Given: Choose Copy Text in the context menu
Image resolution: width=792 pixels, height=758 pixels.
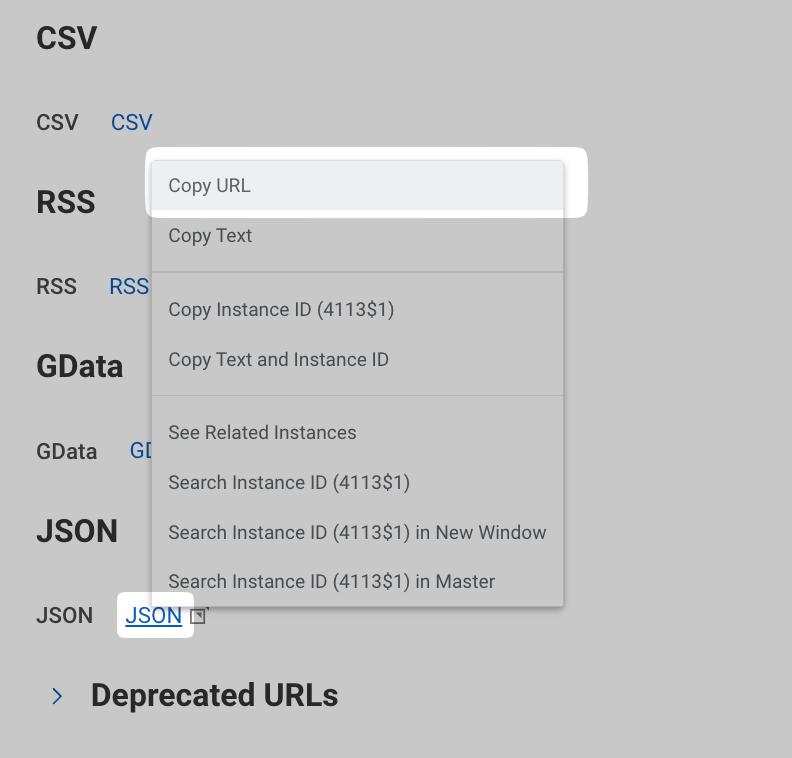Looking at the screenshot, I should click(x=210, y=236).
